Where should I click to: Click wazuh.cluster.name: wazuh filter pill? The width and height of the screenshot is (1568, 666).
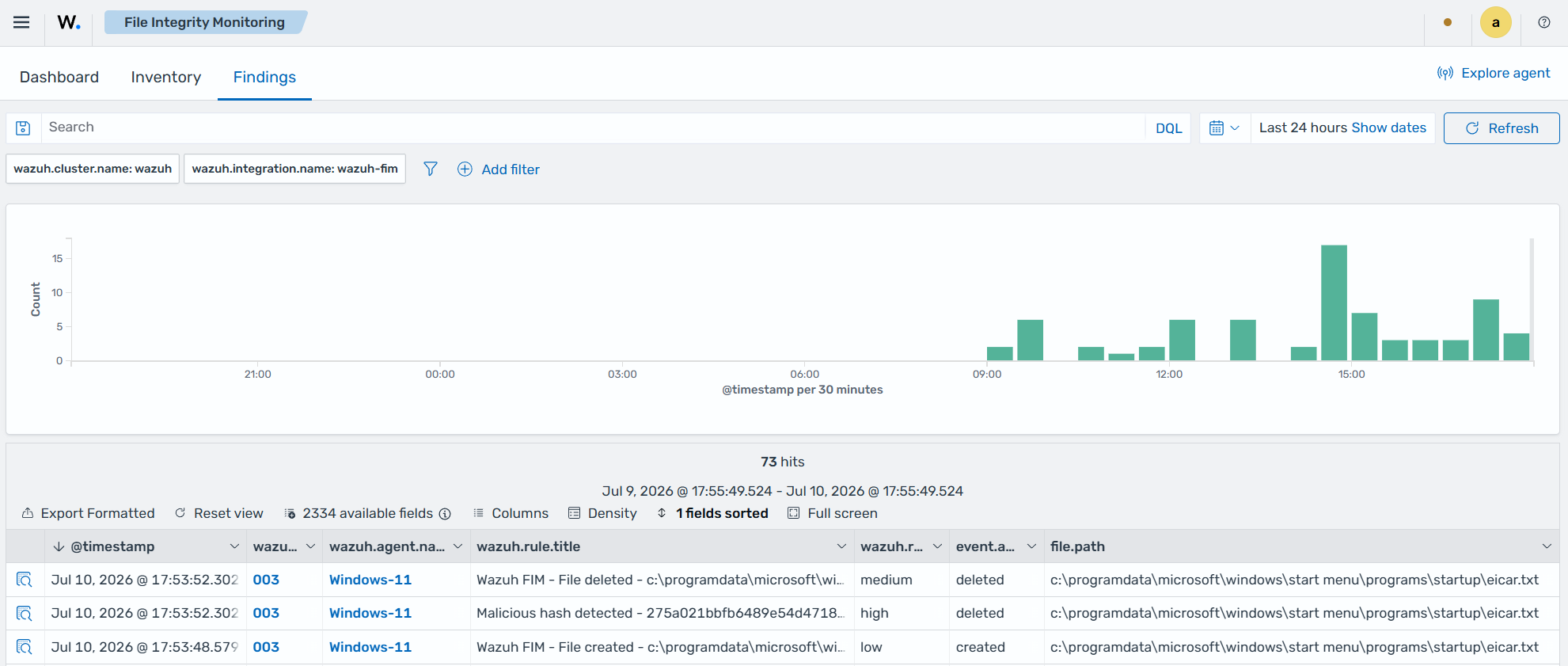[x=93, y=169]
